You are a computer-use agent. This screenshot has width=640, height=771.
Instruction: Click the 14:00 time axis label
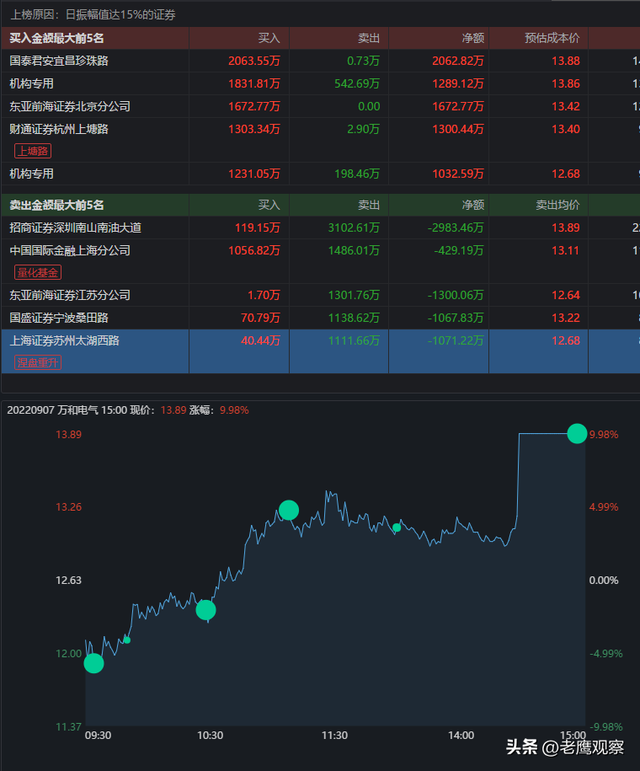pos(461,736)
